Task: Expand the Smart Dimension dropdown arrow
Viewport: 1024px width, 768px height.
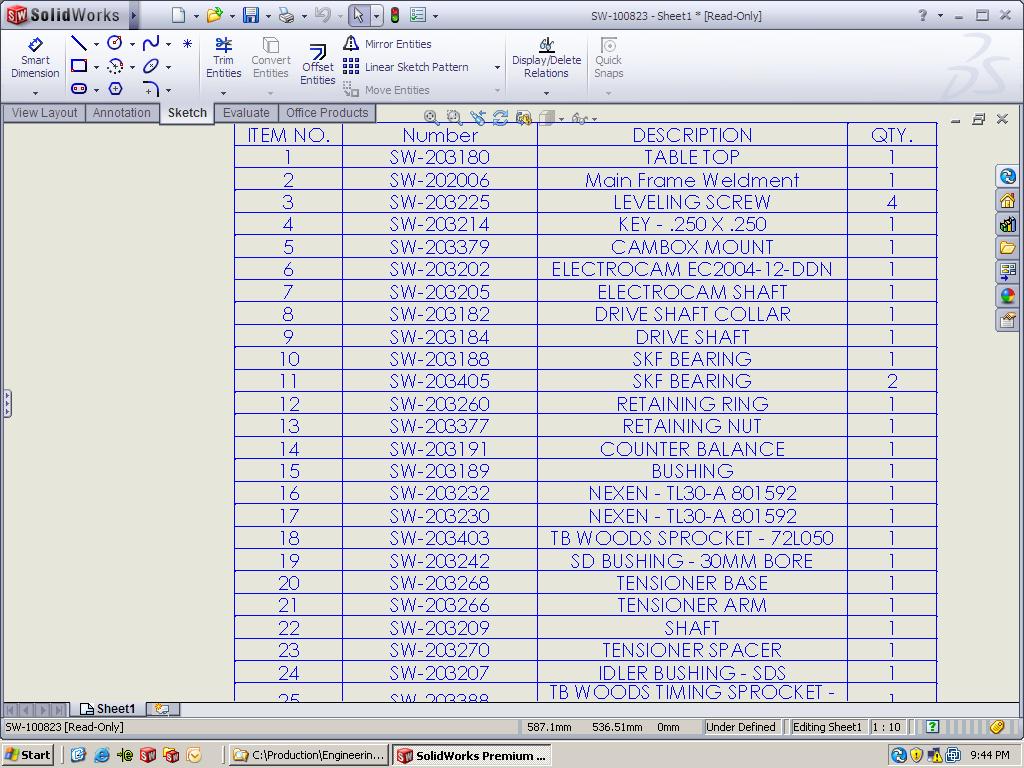Action: pyautogui.click(x=35, y=93)
